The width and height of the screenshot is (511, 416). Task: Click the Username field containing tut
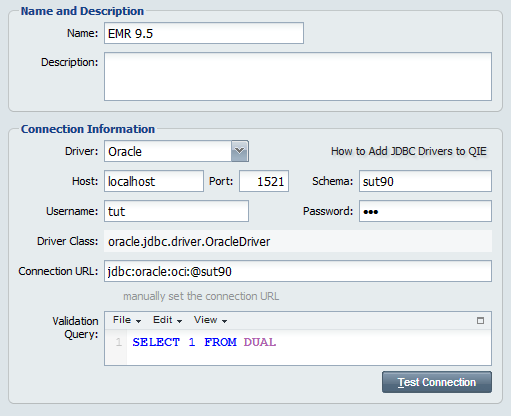pyautogui.click(x=176, y=211)
